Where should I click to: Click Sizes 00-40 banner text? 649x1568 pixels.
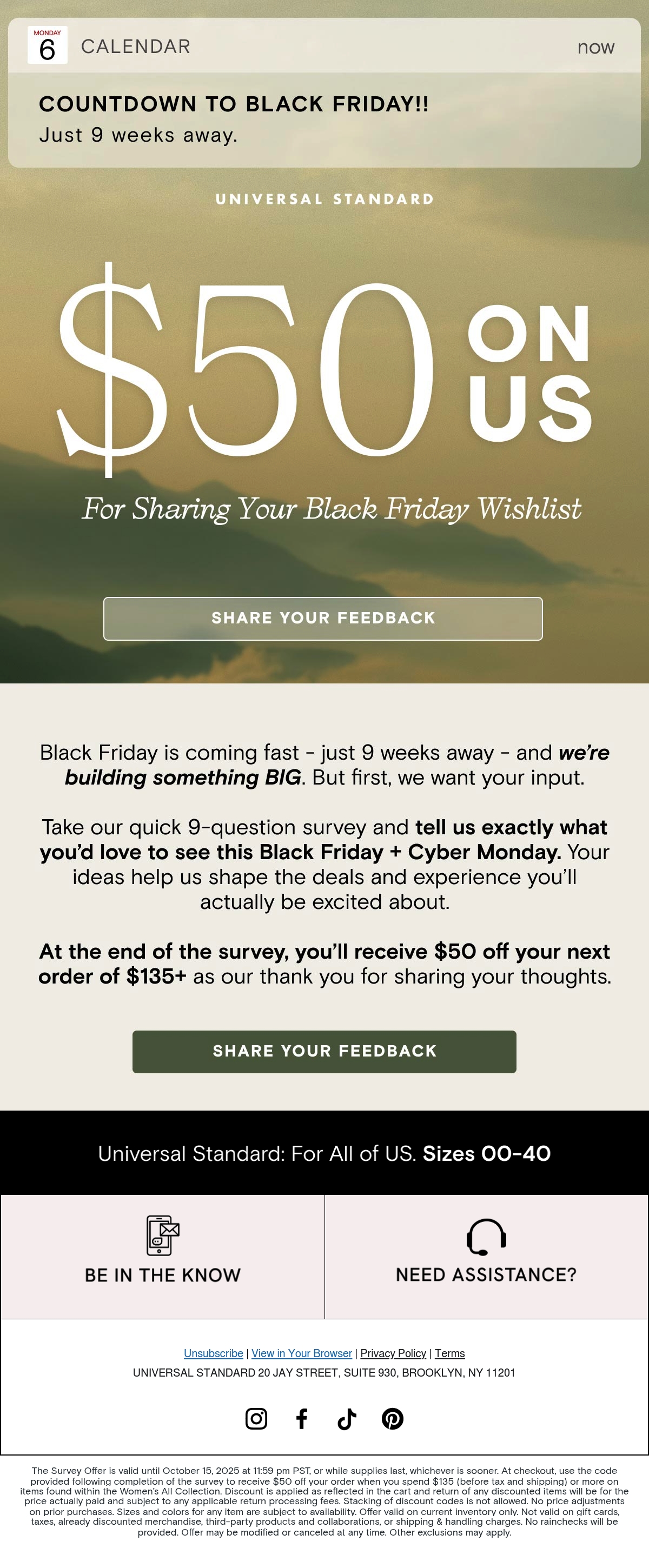(x=486, y=1153)
